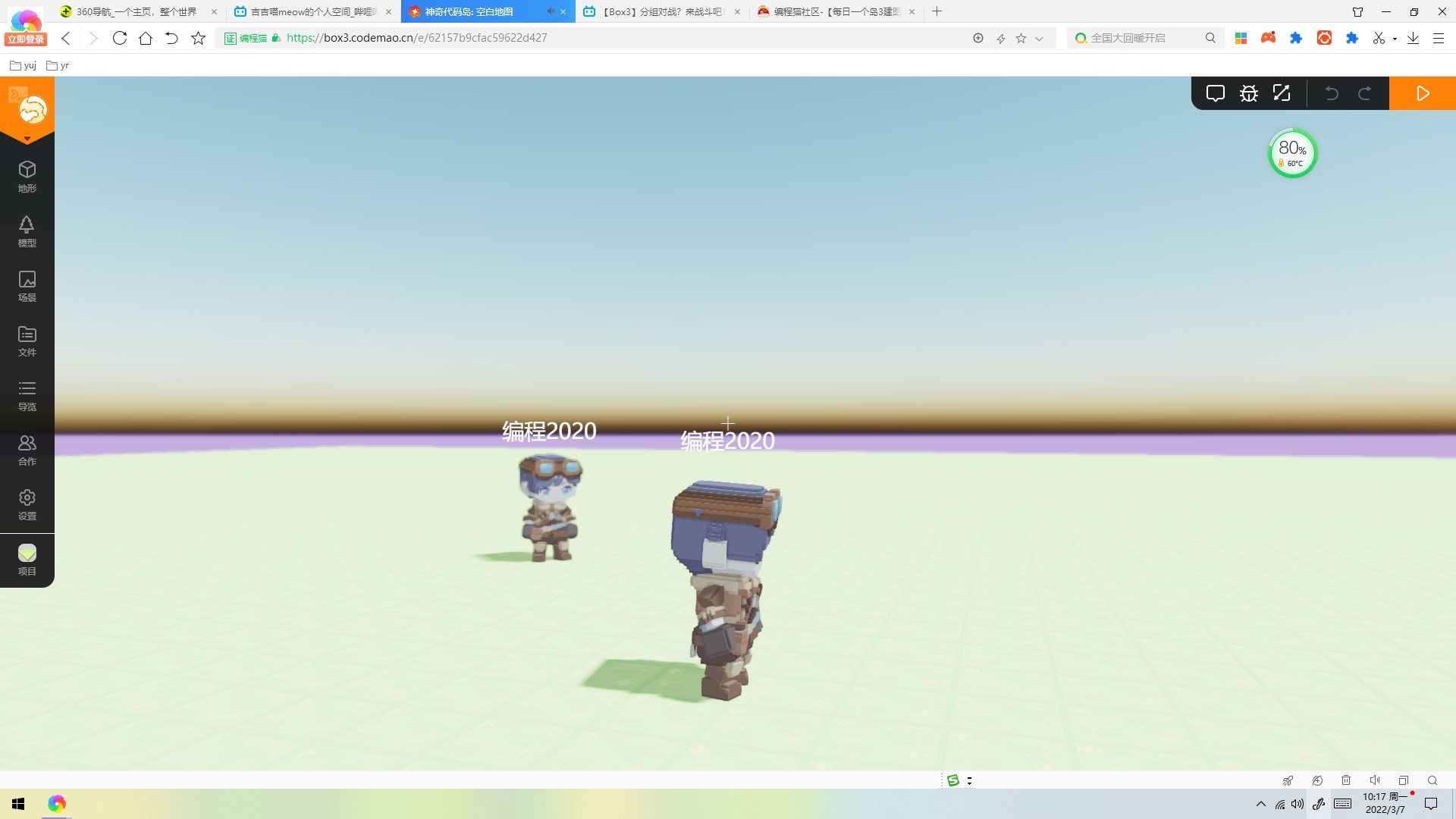Switch to the 编程猫社区 tab

837,11
